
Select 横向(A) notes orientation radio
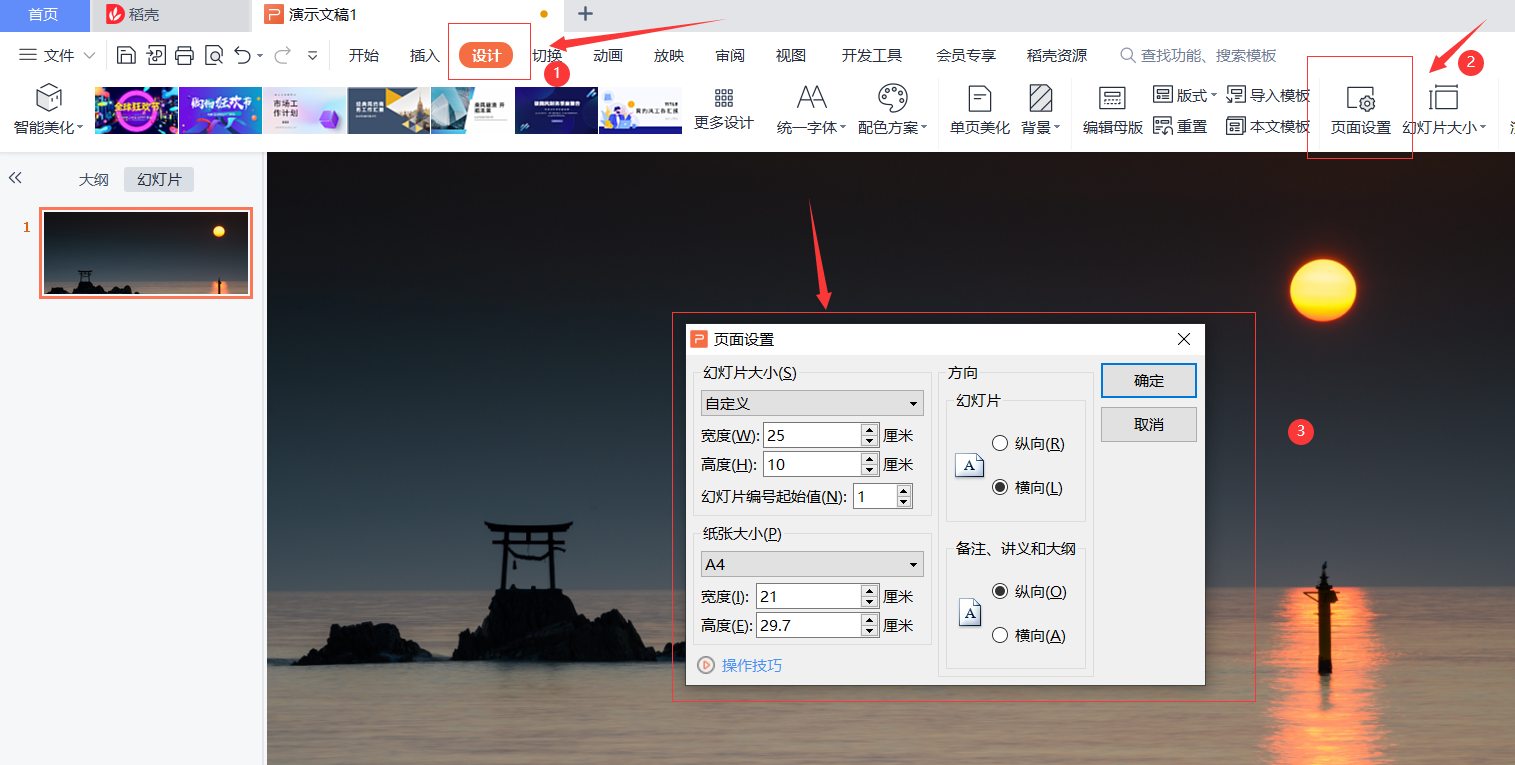pos(999,635)
